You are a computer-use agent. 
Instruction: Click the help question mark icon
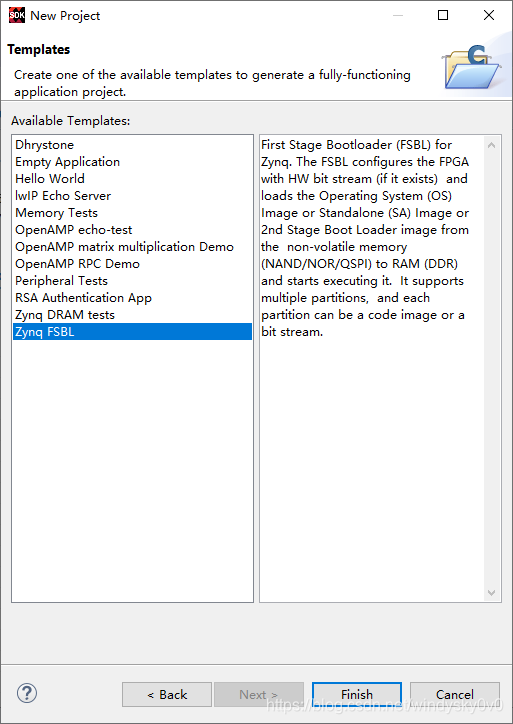[x=27, y=693]
